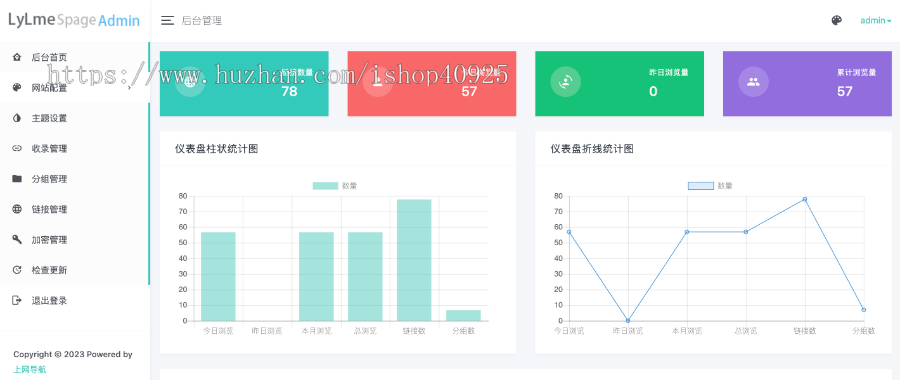
Task: Follow the 上网导航 footer link
Action: [x=30, y=370]
